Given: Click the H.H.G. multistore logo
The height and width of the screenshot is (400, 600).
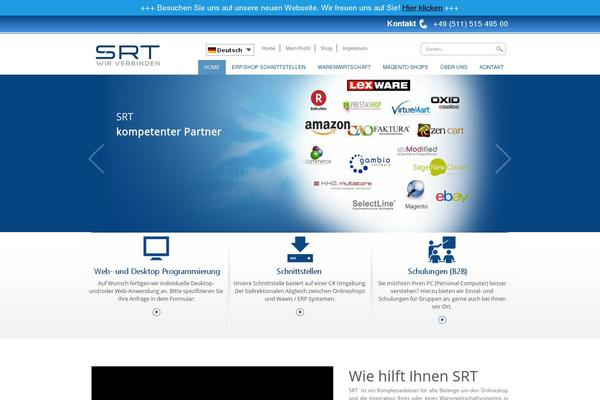Looking at the screenshot, I should (342, 185).
